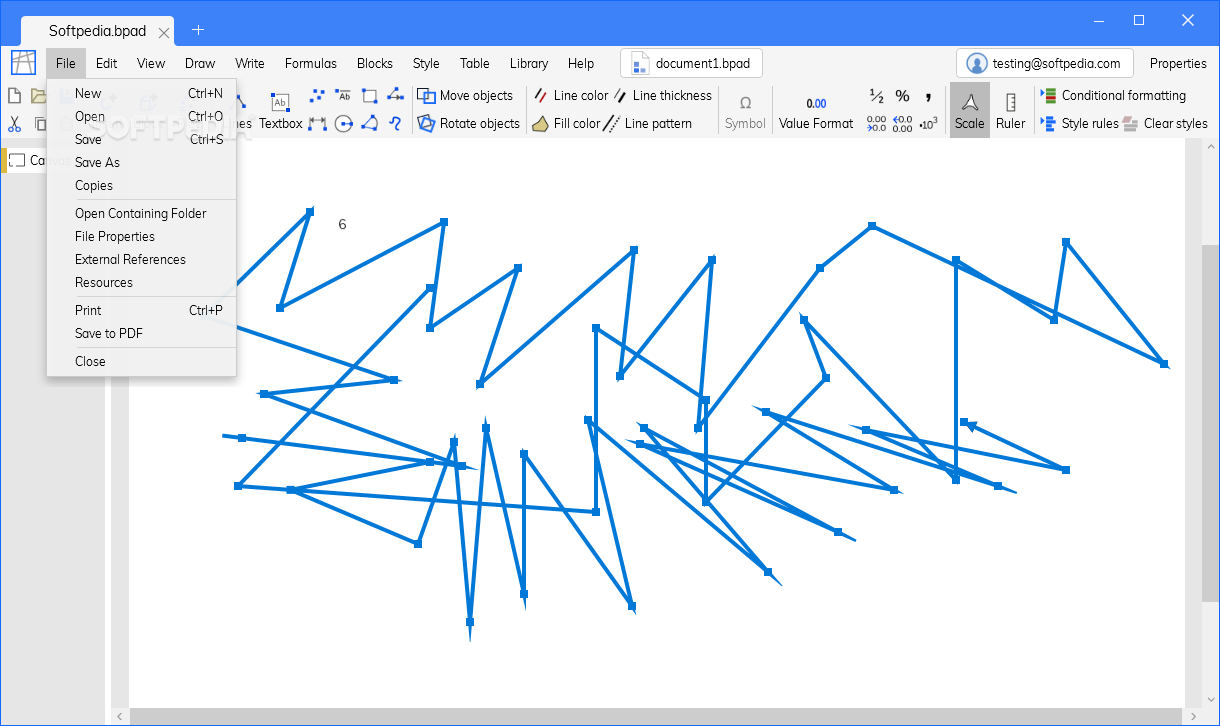This screenshot has width=1220, height=726.
Task: Open Value Format options
Action: [816, 111]
